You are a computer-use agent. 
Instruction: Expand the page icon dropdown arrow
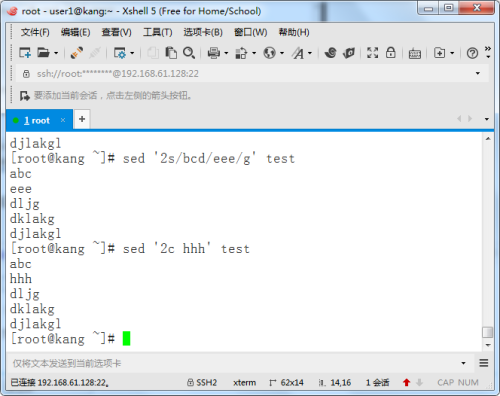[452, 53]
